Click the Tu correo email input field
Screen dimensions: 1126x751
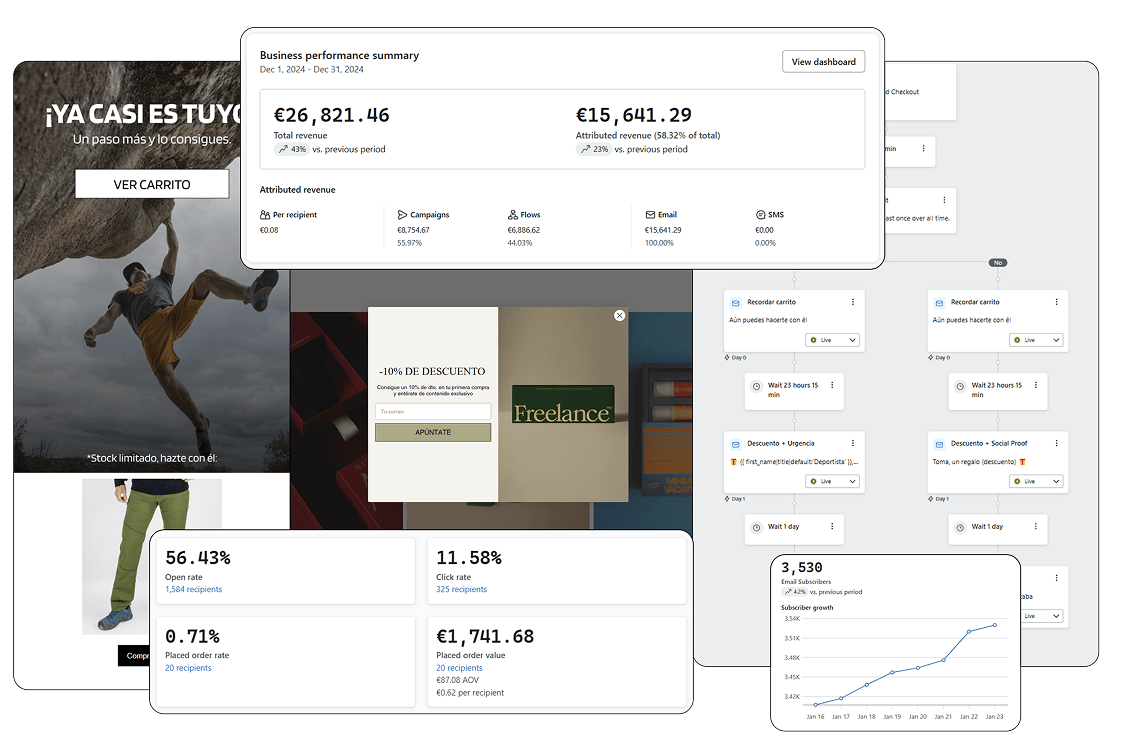(x=433, y=411)
